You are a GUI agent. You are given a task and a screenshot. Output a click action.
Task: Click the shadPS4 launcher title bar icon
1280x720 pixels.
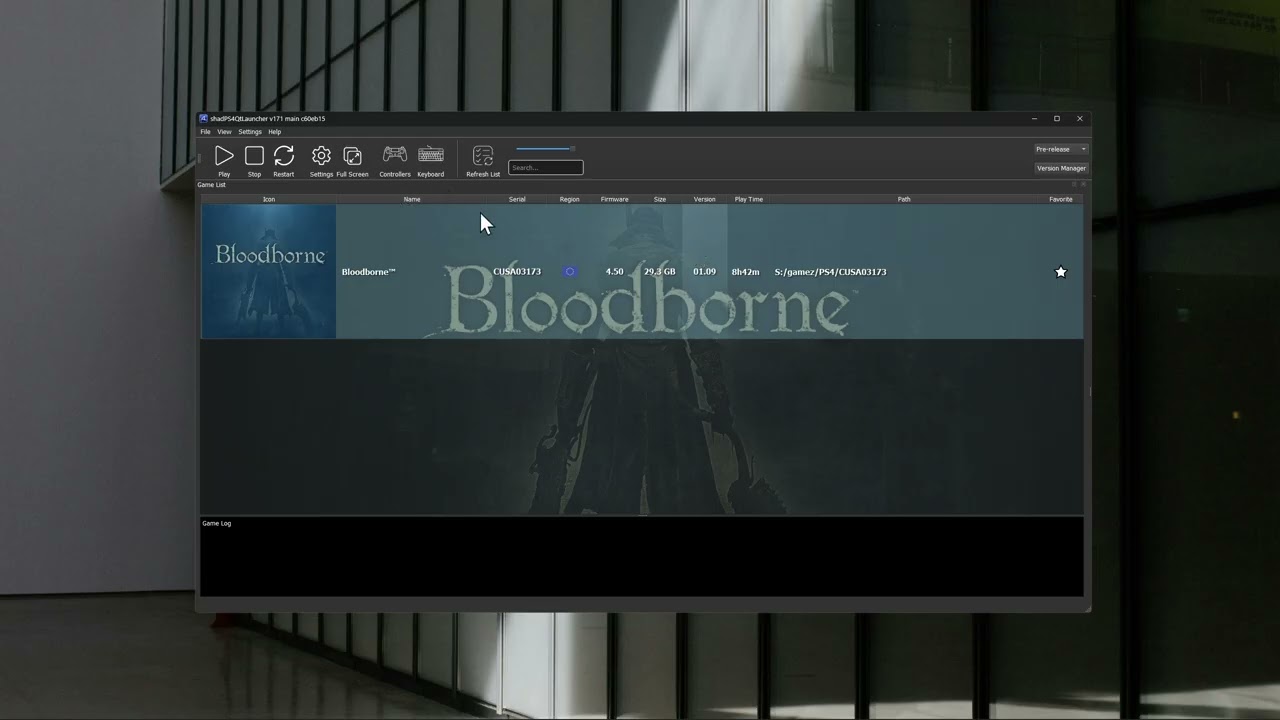tap(204, 118)
